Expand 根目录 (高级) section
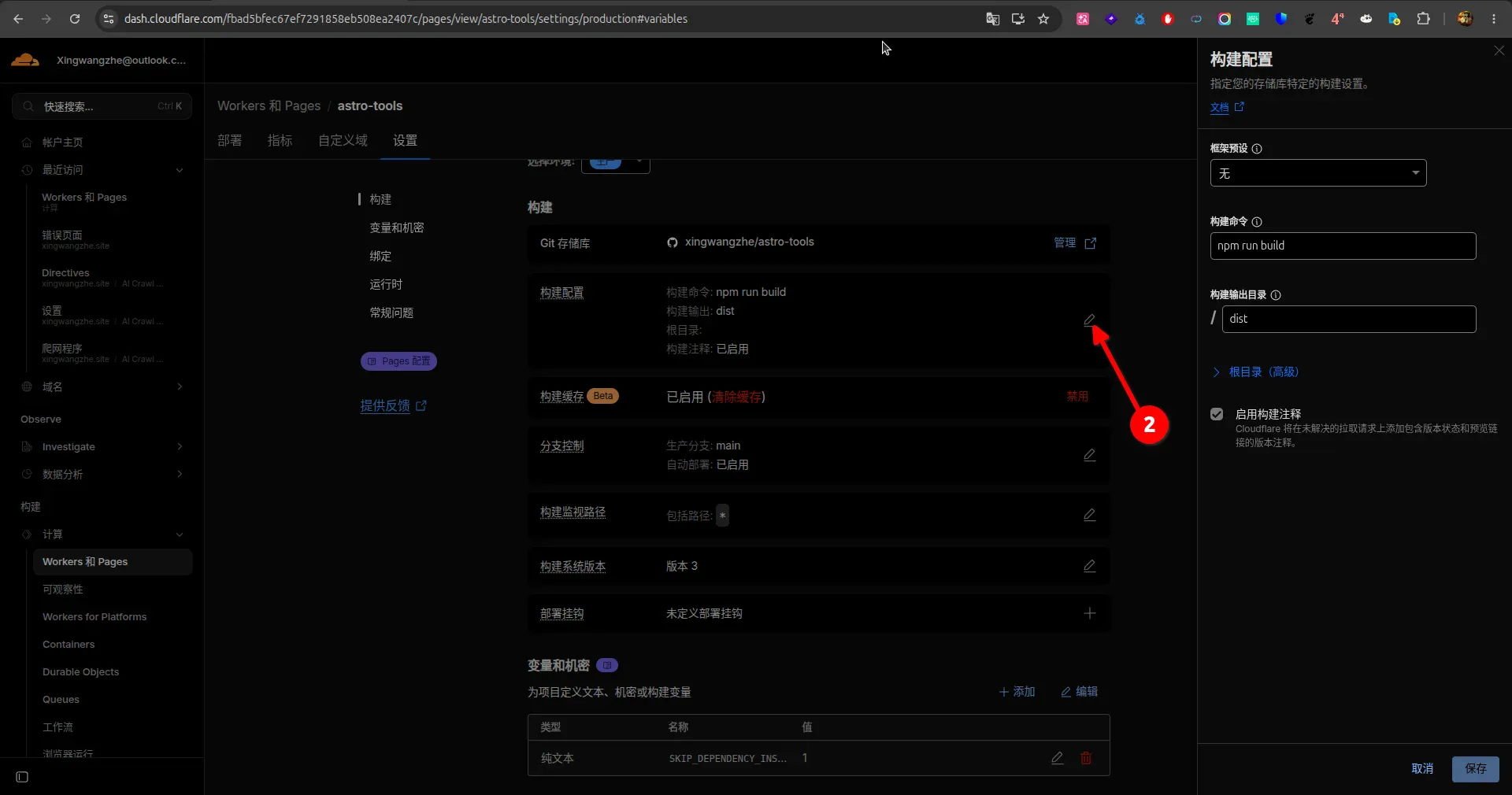The image size is (1512, 795). click(1255, 372)
